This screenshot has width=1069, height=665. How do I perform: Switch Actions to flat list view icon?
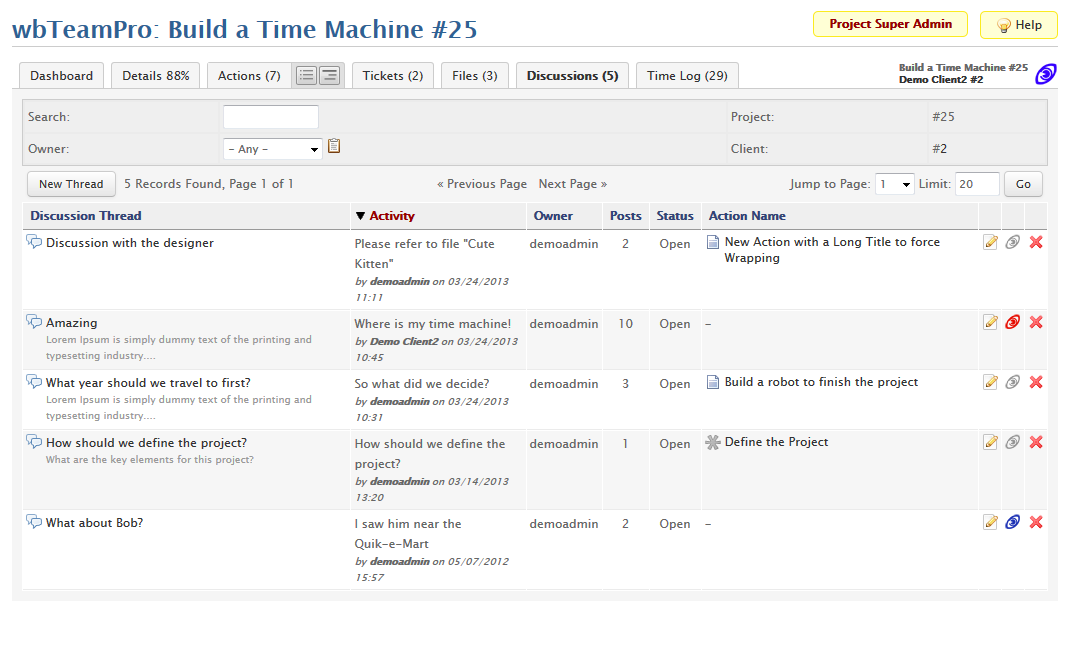[x=306, y=76]
